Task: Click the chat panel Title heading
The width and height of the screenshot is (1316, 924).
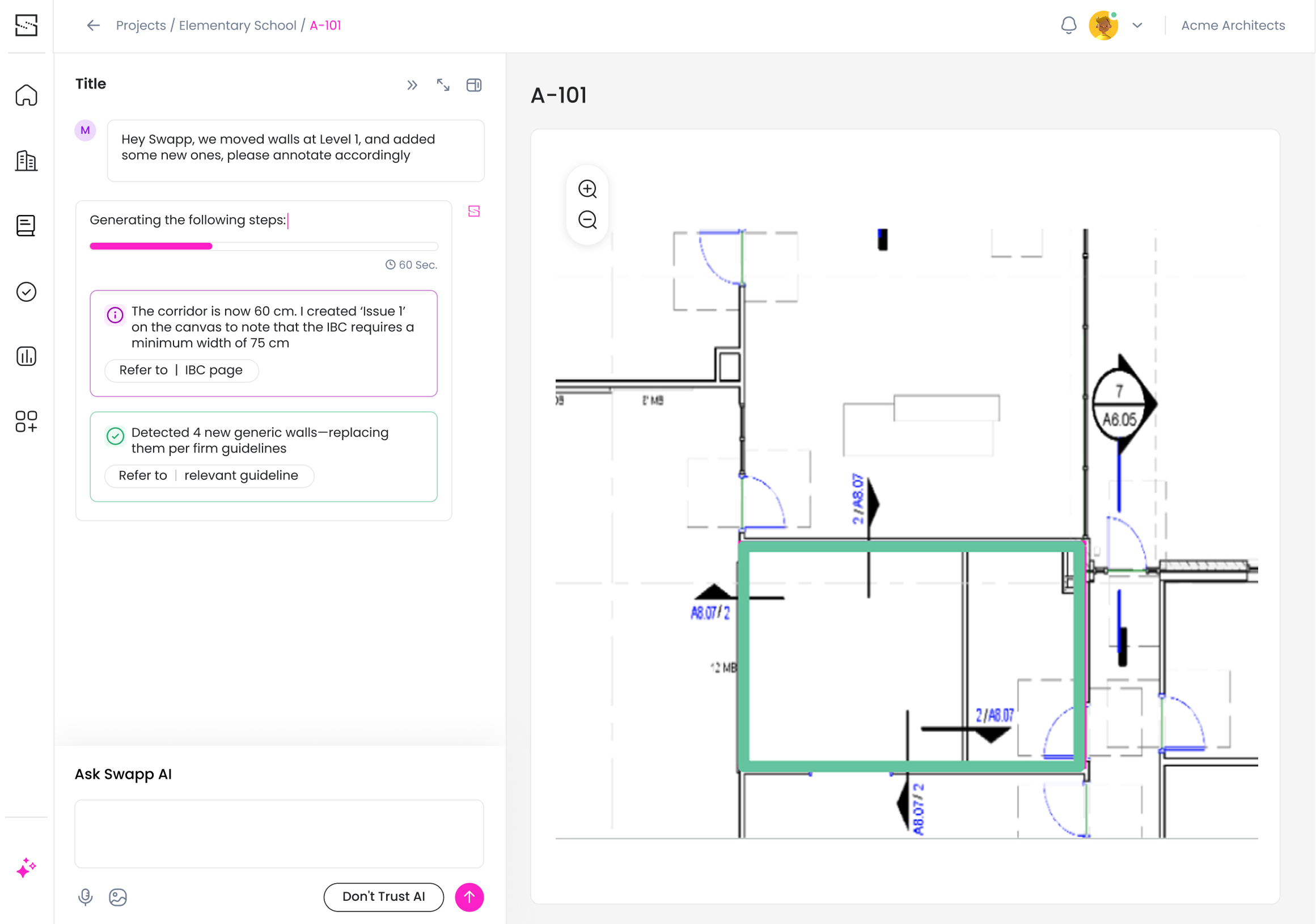Action: 91,84
